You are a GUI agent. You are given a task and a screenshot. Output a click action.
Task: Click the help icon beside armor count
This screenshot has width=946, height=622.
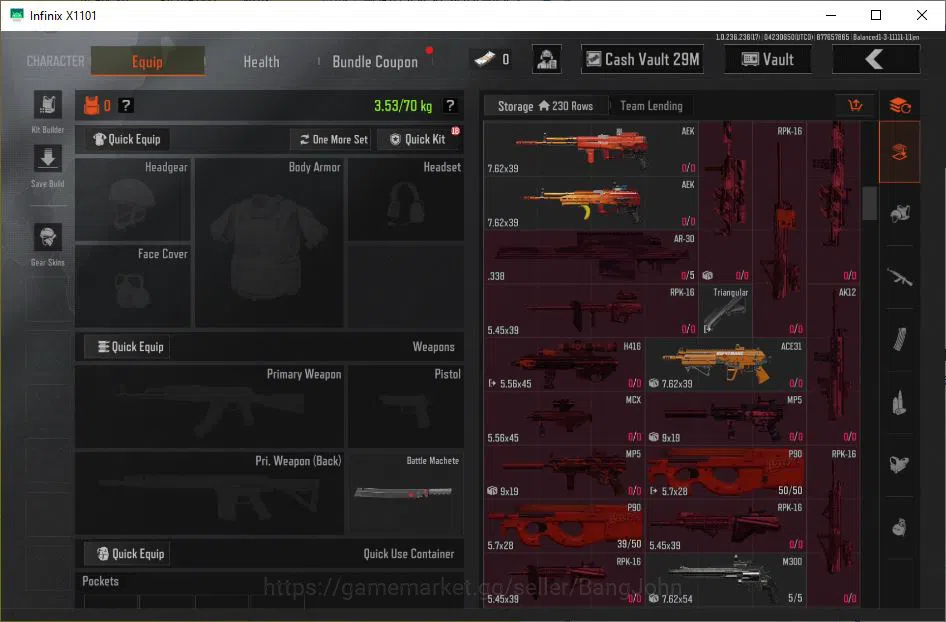(125, 106)
